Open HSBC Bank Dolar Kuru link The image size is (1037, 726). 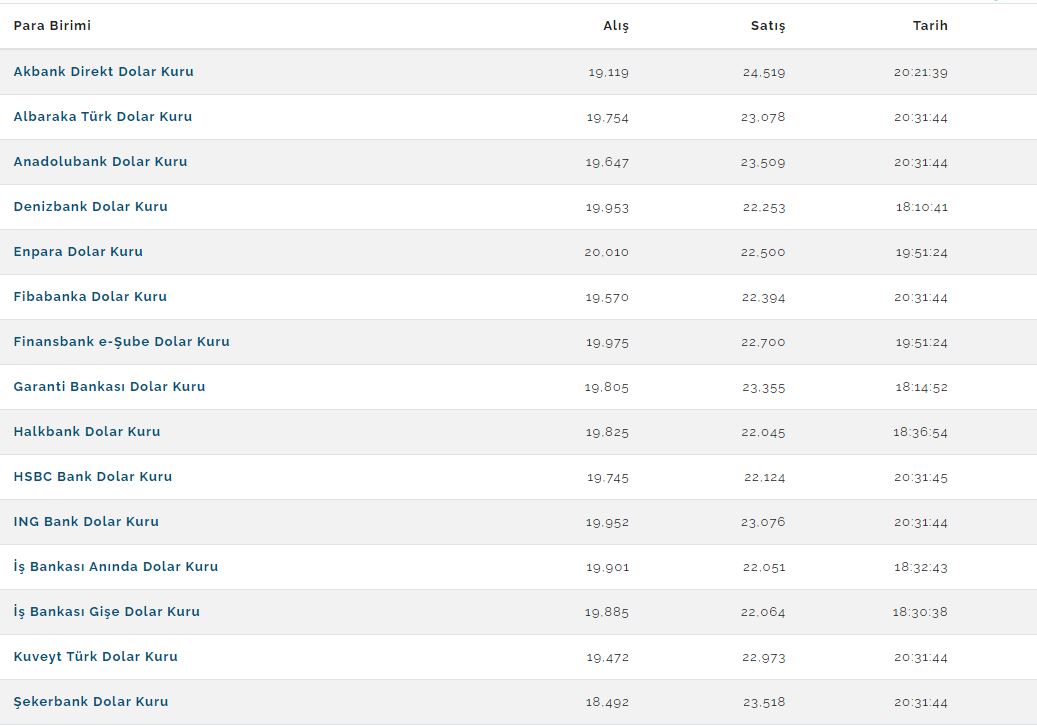[93, 476]
